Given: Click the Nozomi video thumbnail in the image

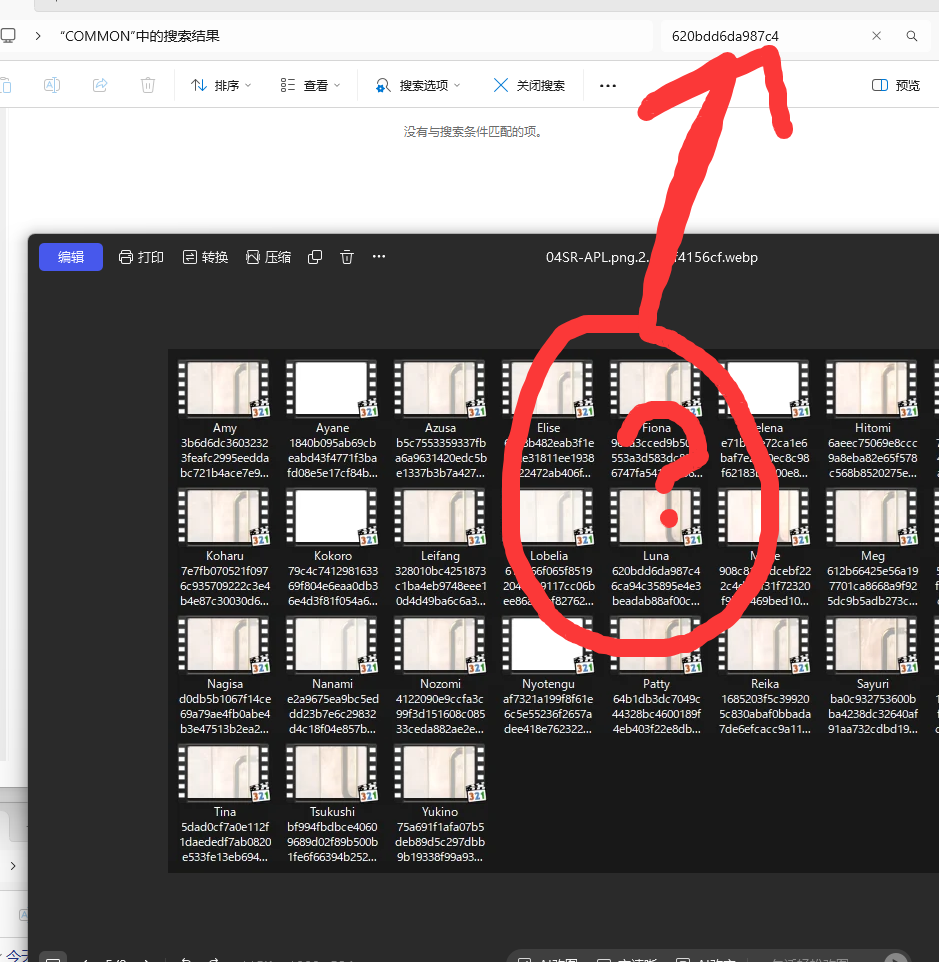Looking at the screenshot, I should [x=440, y=645].
